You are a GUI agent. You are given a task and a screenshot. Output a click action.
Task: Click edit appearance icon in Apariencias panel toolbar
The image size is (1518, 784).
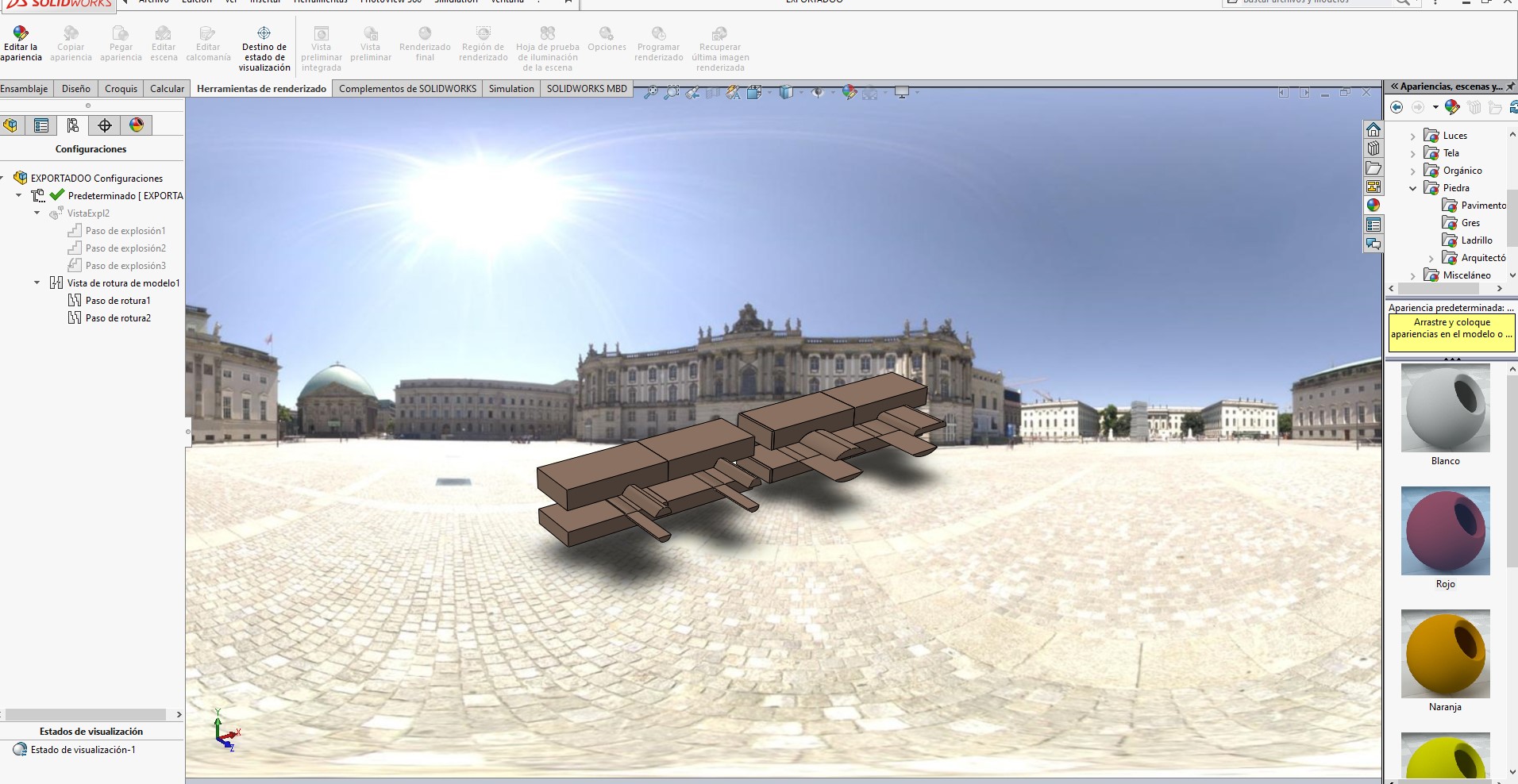point(1452,107)
